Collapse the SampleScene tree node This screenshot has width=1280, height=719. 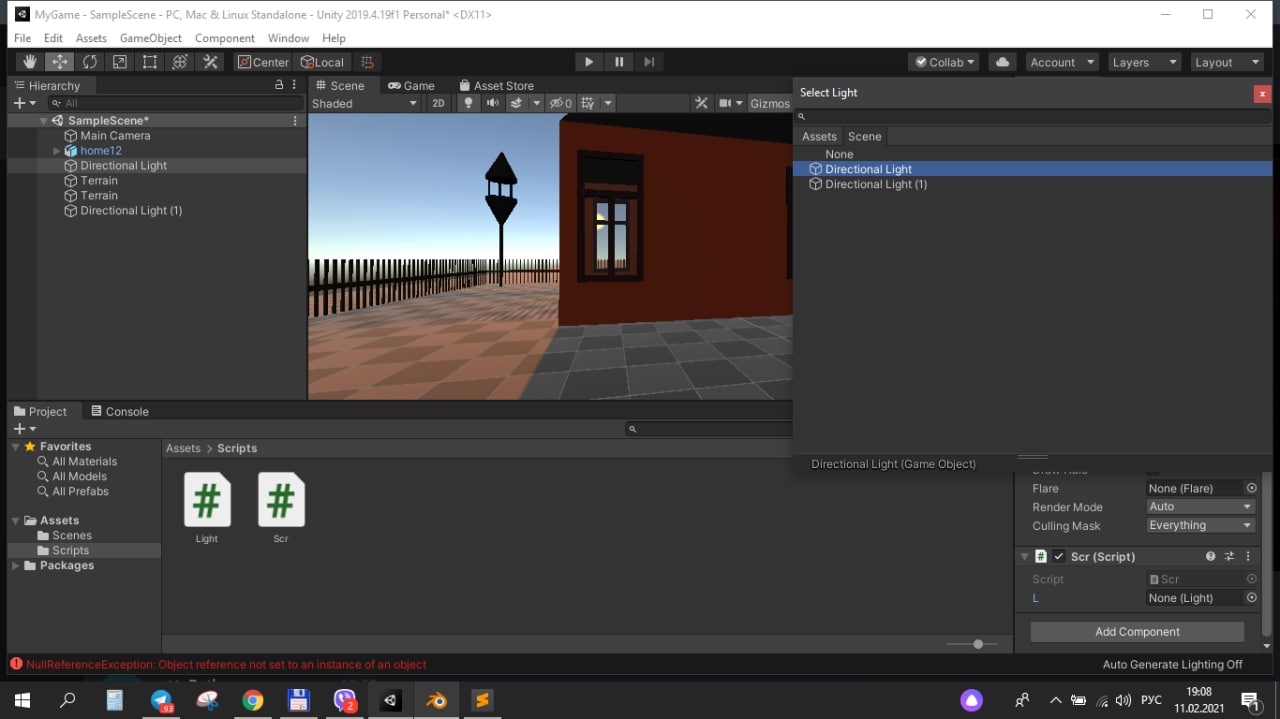click(x=43, y=121)
